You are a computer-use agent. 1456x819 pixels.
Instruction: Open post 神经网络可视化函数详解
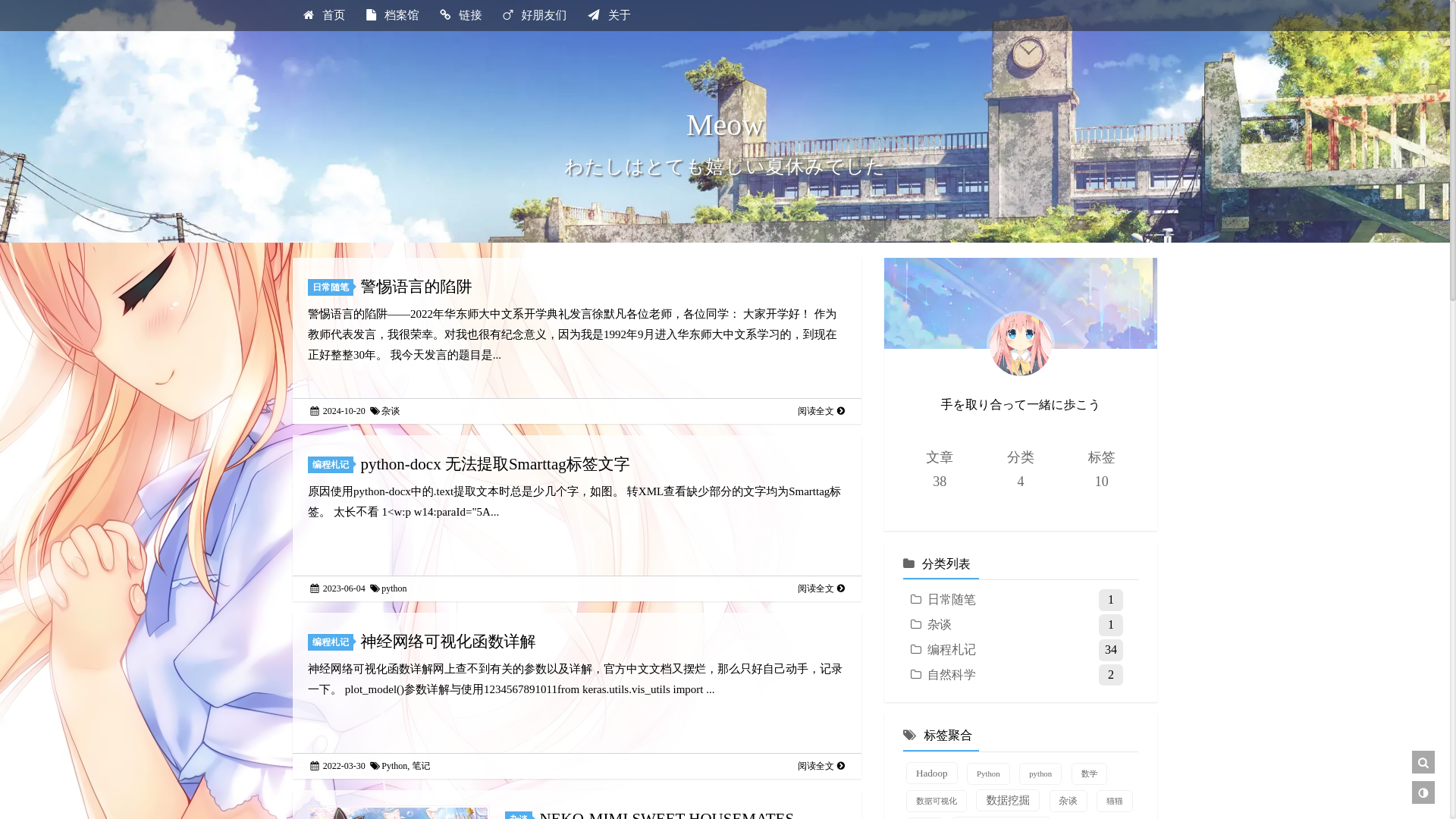coord(448,642)
